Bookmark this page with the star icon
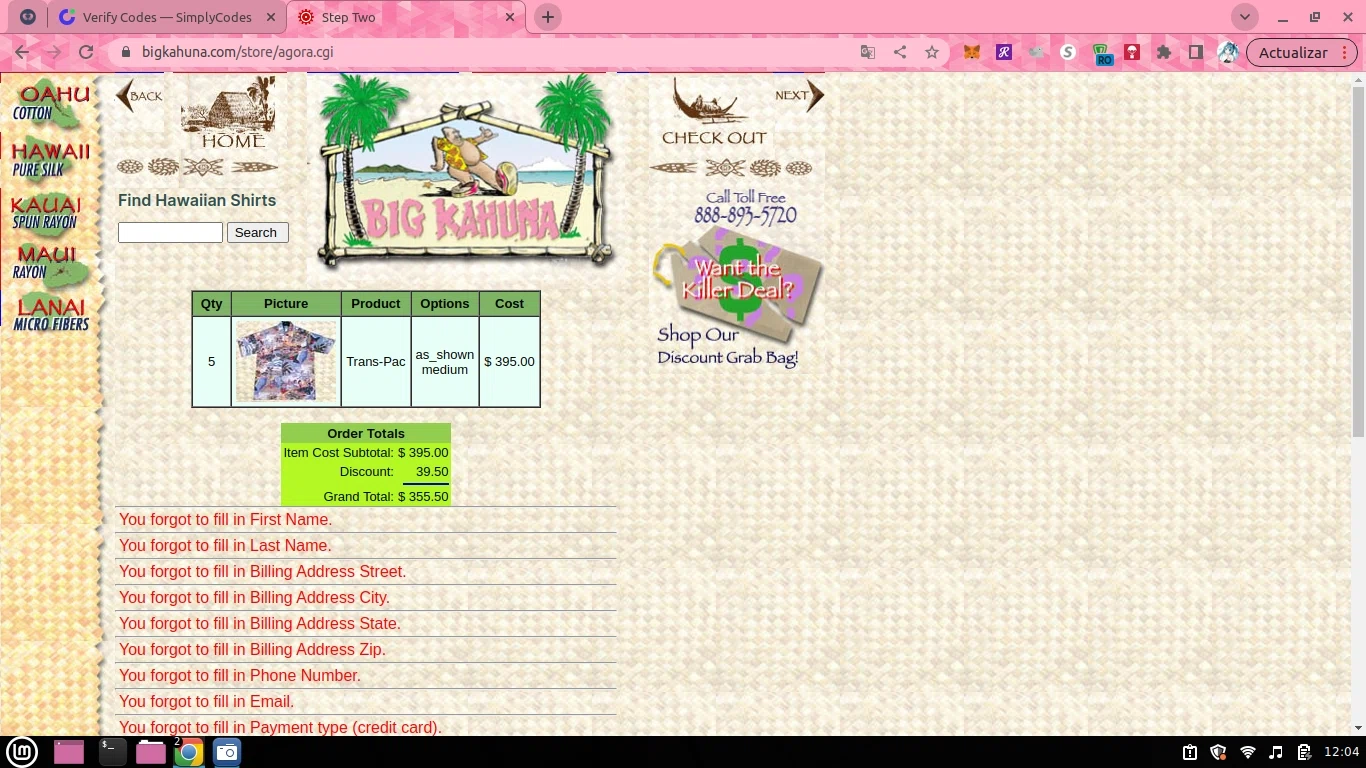 click(932, 52)
